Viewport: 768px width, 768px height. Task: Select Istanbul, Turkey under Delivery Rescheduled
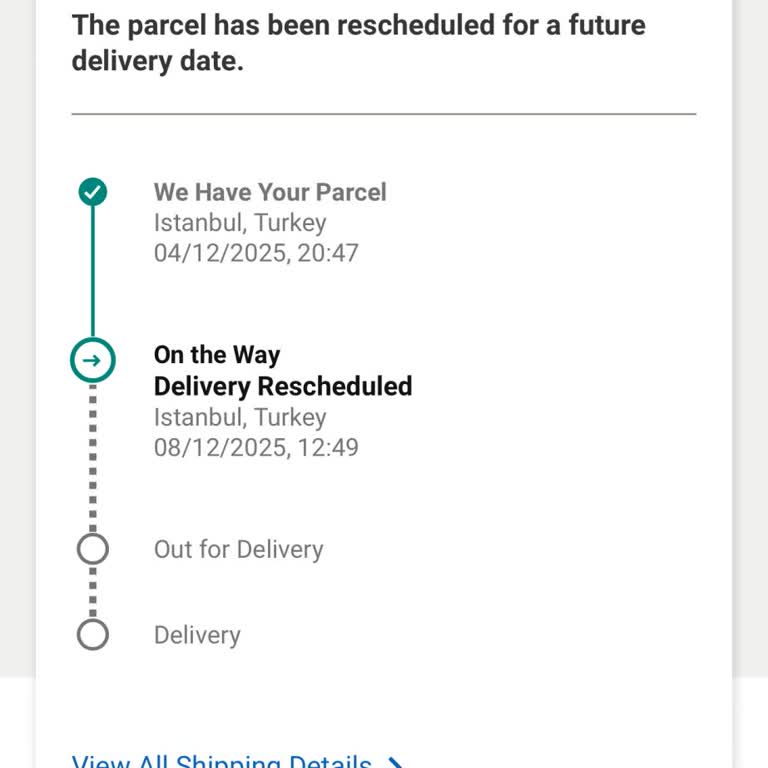coord(240,416)
